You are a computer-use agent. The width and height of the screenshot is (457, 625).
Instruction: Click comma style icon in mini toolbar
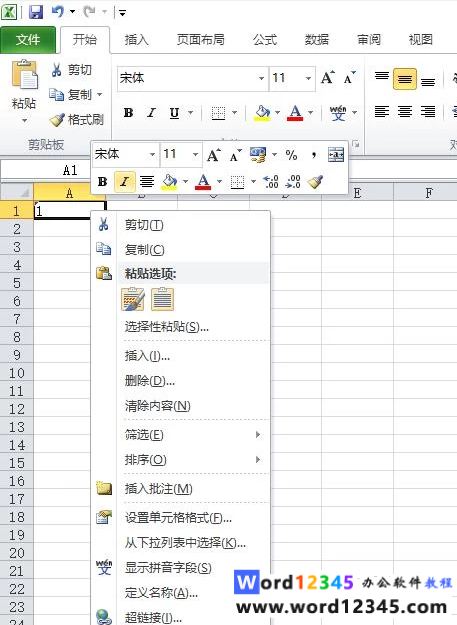[314, 155]
